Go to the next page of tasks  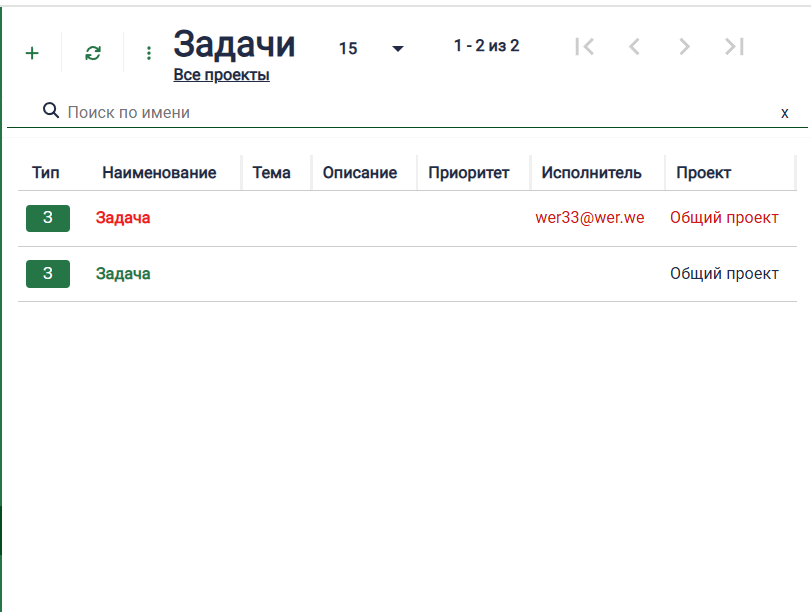[684, 46]
